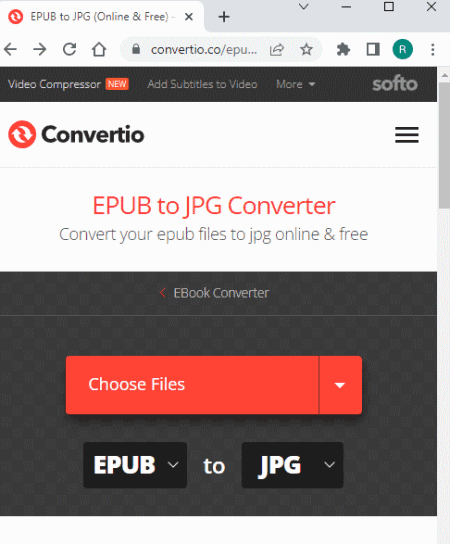Open the EPUB source format dropdown
The width and height of the screenshot is (450, 544).
pos(135,465)
